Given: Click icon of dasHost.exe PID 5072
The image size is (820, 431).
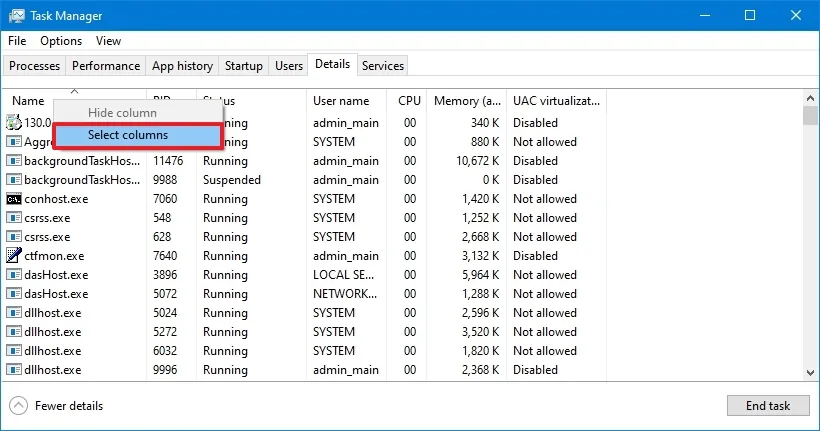Looking at the screenshot, I should pyautogui.click(x=14, y=293).
